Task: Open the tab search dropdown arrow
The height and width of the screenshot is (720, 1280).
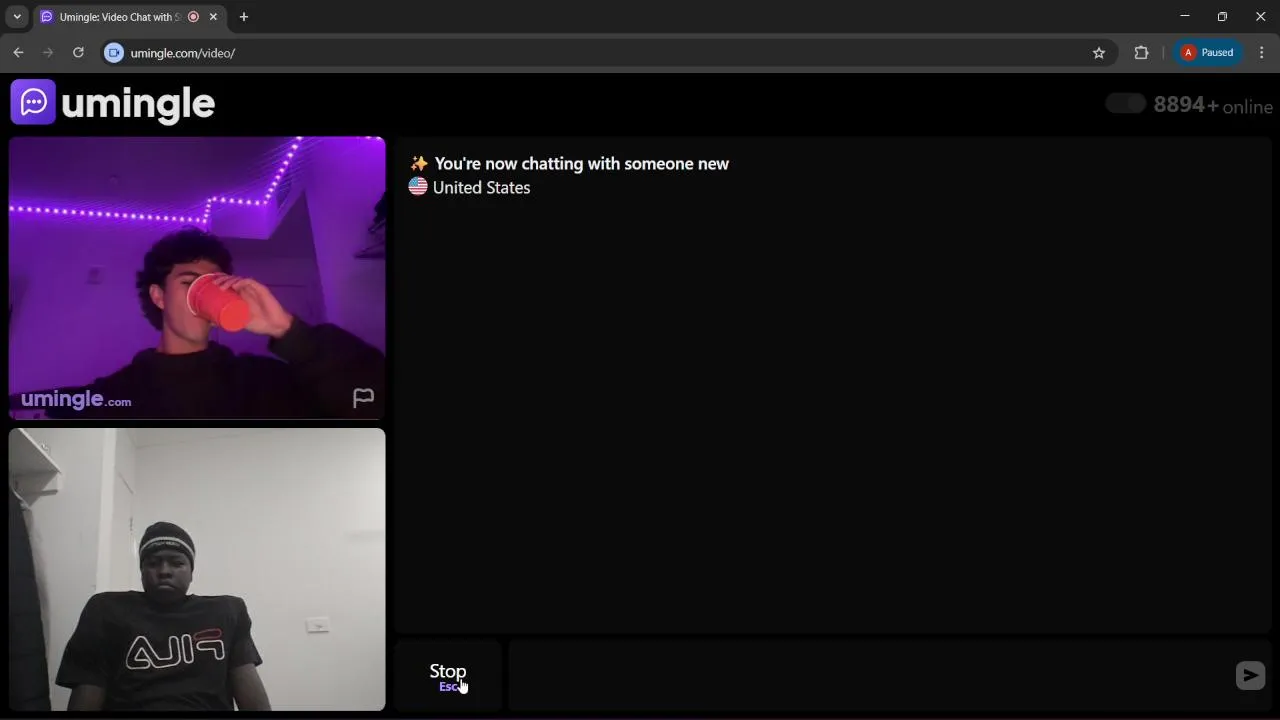Action: 17,17
